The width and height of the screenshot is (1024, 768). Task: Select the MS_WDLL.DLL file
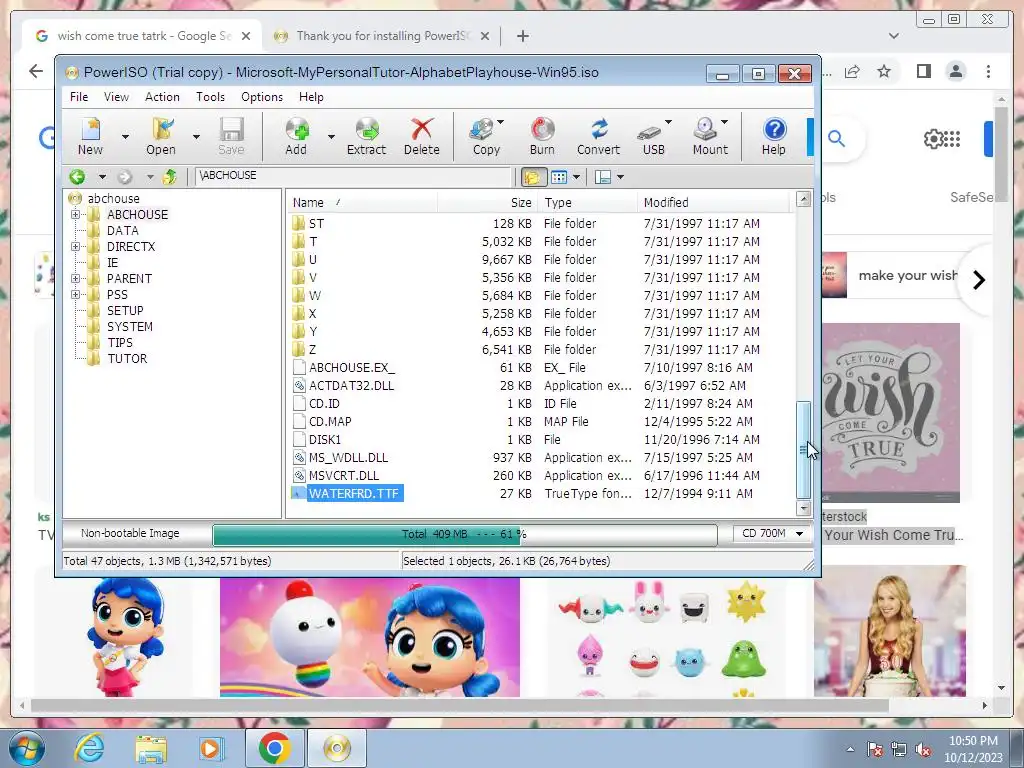pos(348,458)
